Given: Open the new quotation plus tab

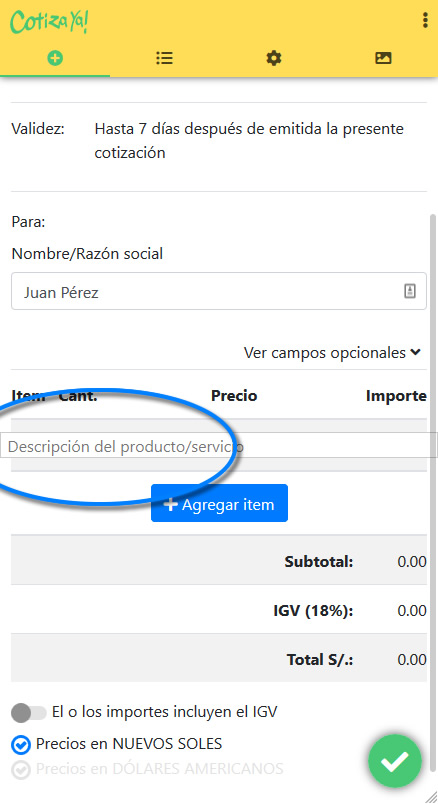Looking at the screenshot, I should coord(55,58).
